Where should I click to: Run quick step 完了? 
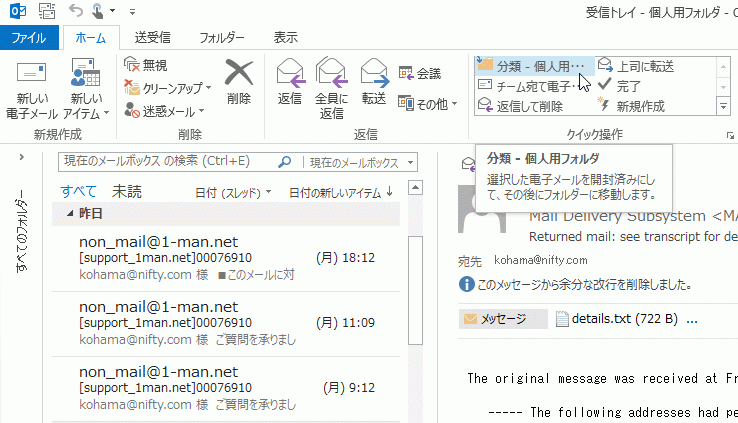(x=619, y=86)
